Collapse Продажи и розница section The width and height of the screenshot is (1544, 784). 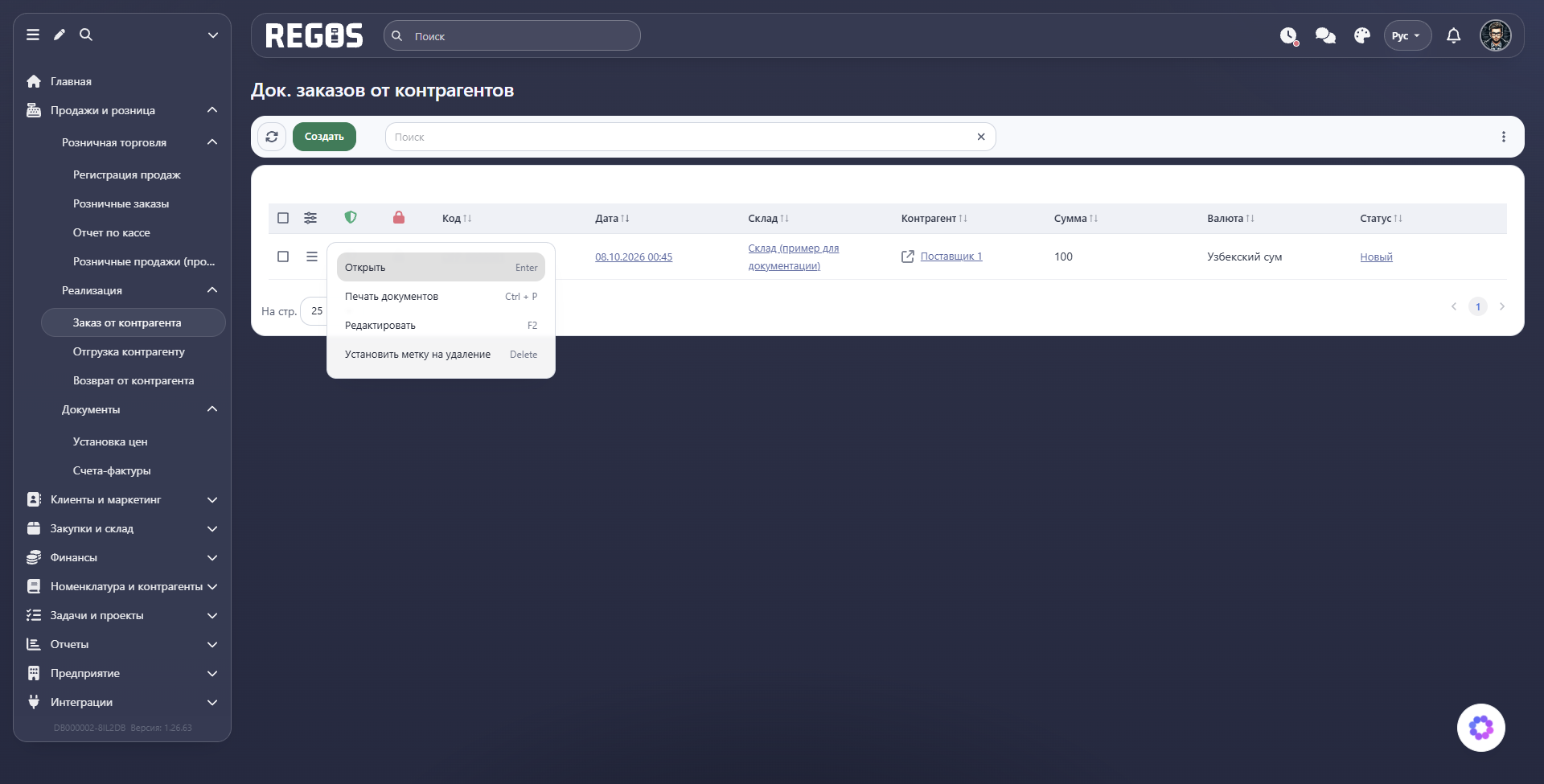(212, 110)
